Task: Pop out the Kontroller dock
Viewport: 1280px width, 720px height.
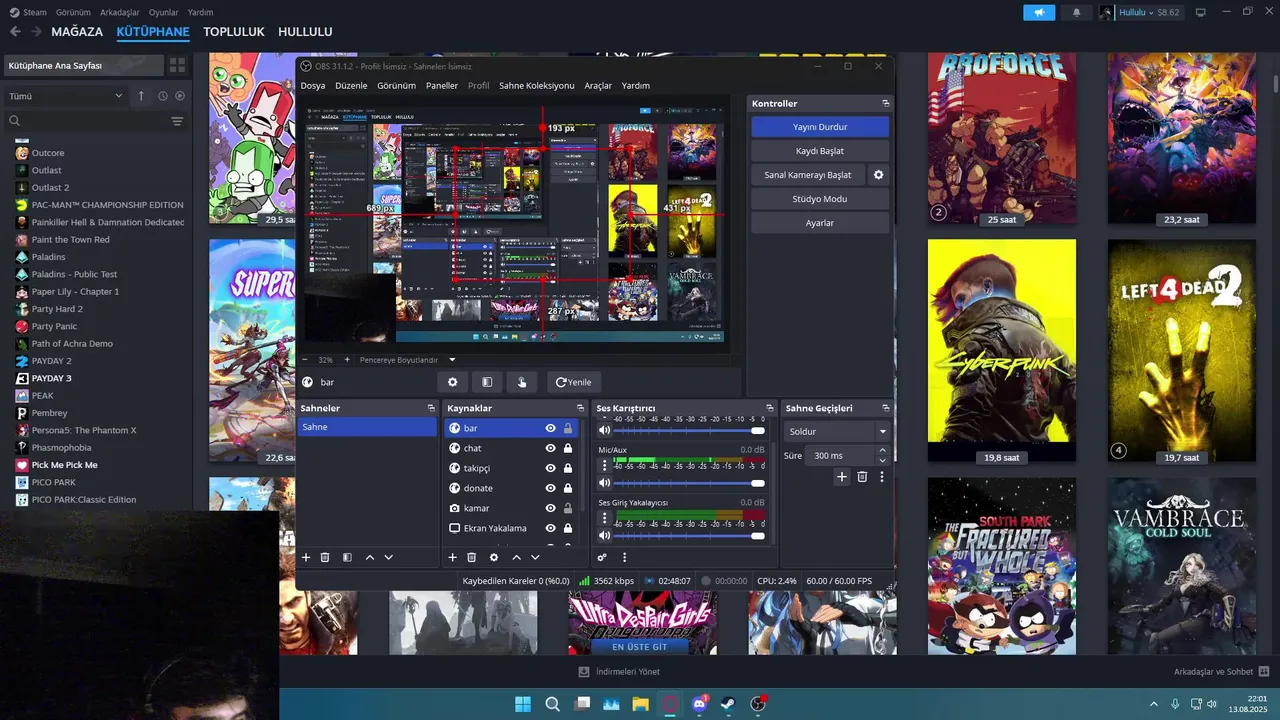Action: (x=885, y=104)
